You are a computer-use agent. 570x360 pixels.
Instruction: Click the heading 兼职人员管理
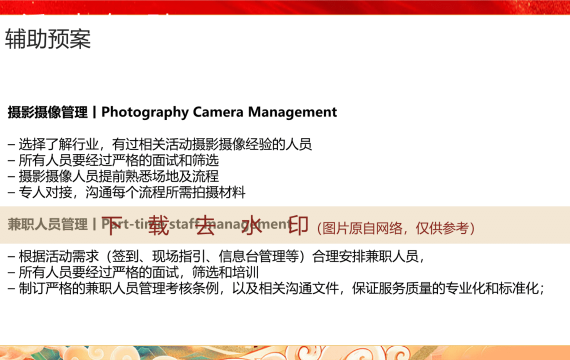[x=48, y=224]
